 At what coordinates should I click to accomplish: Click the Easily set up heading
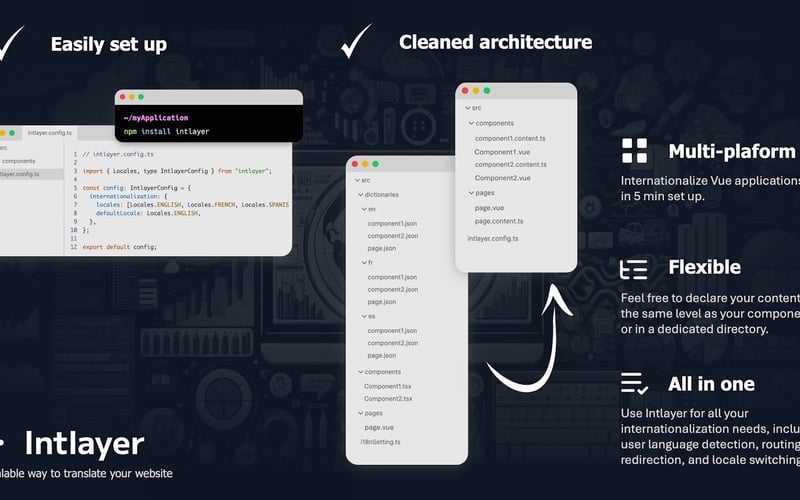click(x=109, y=44)
